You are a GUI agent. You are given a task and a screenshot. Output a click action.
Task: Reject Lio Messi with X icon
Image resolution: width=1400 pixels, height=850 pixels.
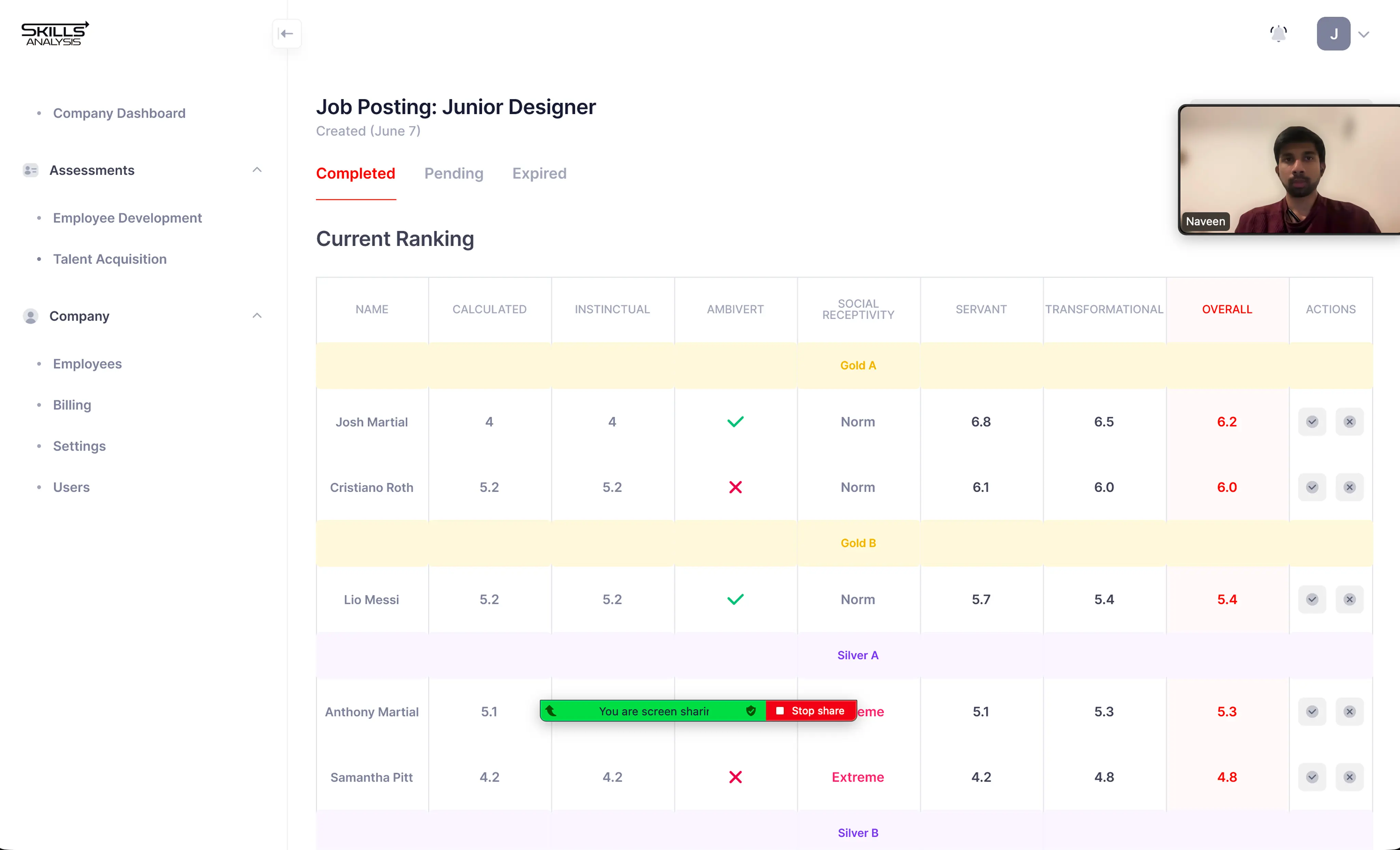click(1349, 600)
